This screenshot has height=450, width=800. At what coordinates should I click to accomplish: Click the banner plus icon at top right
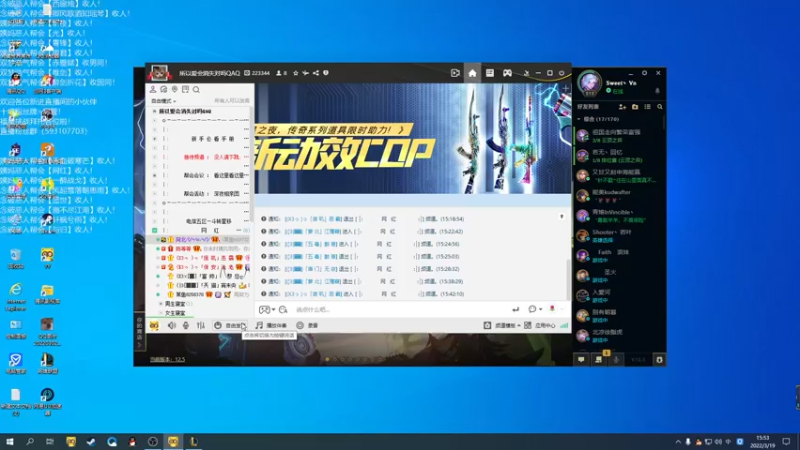click(x=565, y=89)
